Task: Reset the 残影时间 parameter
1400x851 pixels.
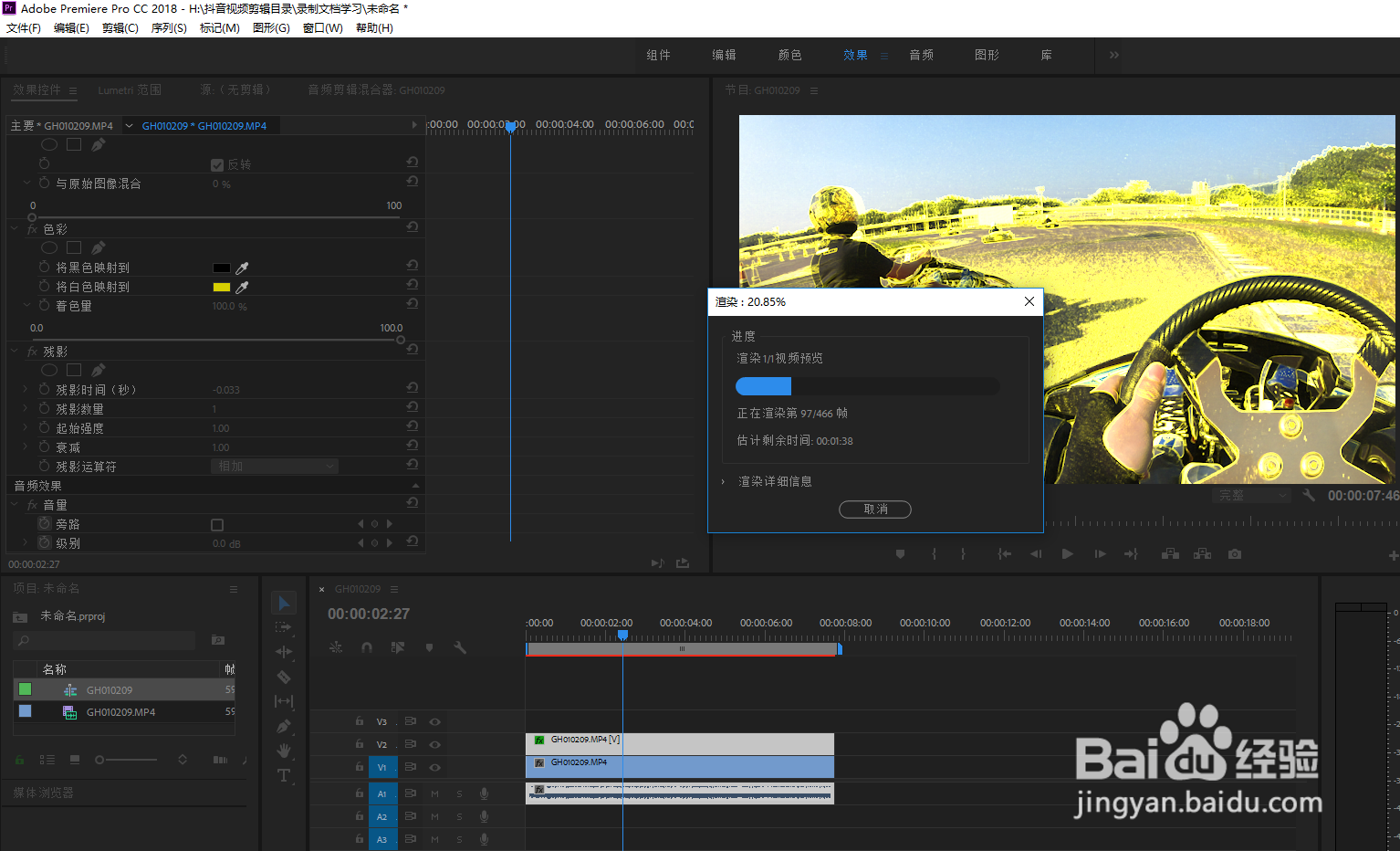Action: pos(413,388)
